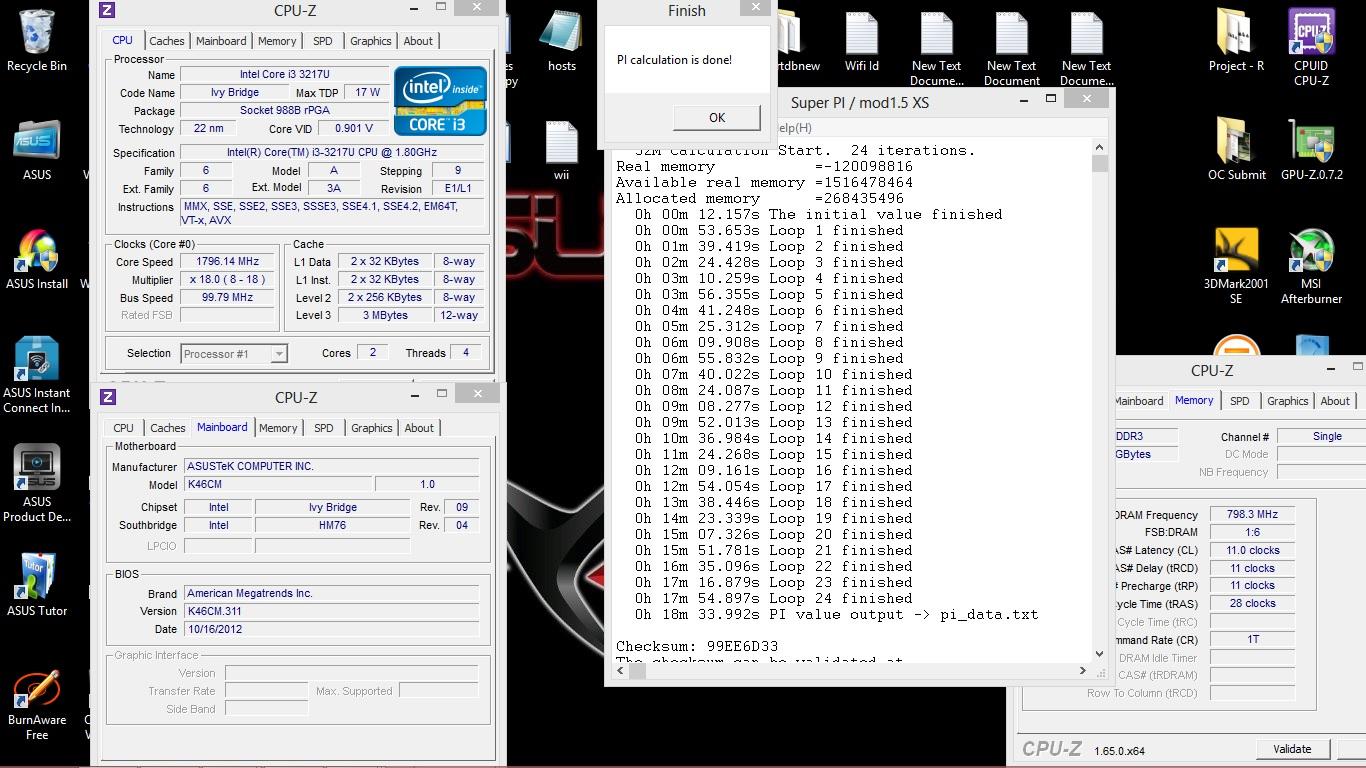Screen dimensions: 1366x768
Task: Launch ASUS Tutor icon
Action: tap(37, 585)
